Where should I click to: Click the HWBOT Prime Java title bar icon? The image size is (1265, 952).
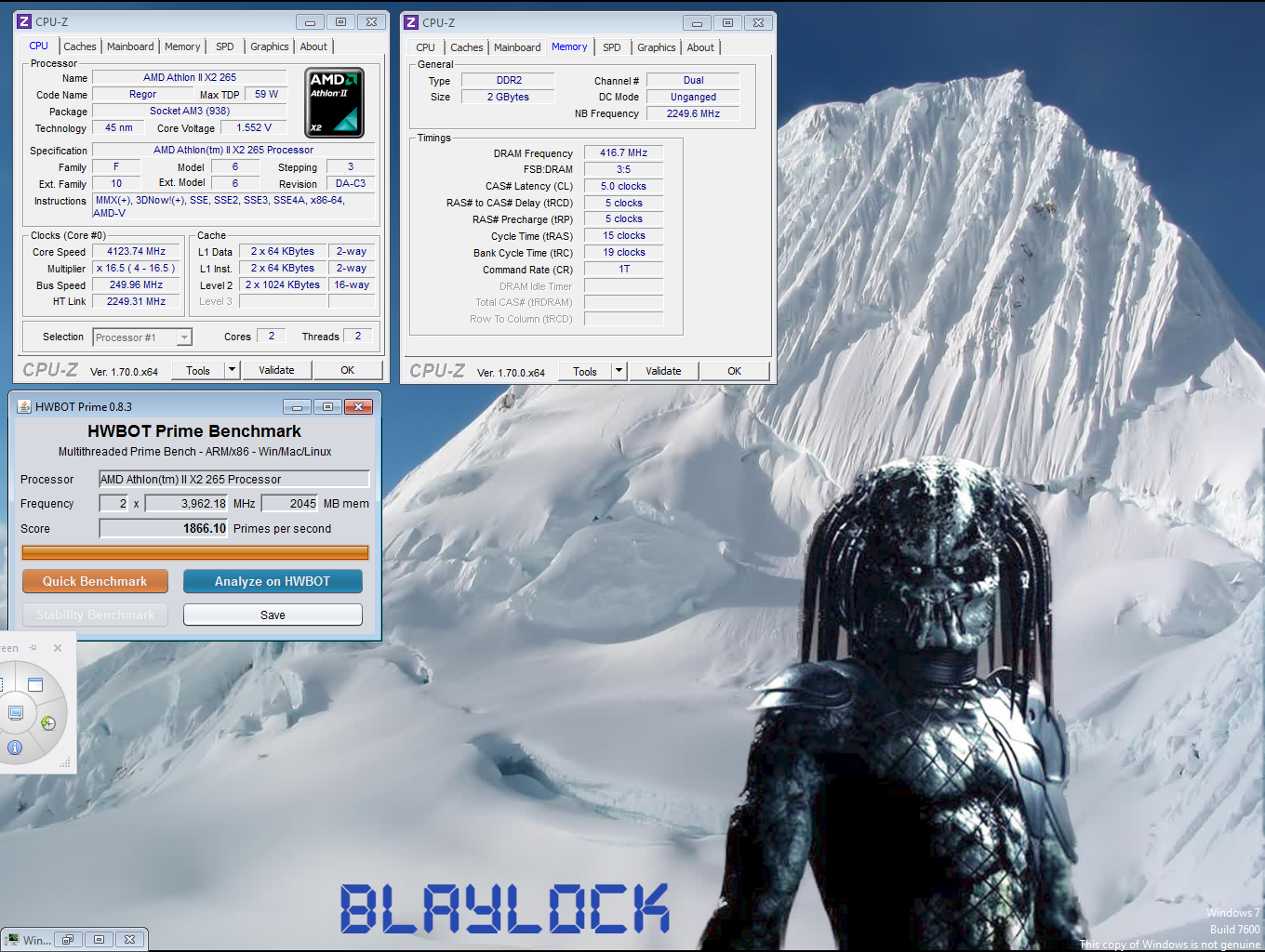(24, 406)
